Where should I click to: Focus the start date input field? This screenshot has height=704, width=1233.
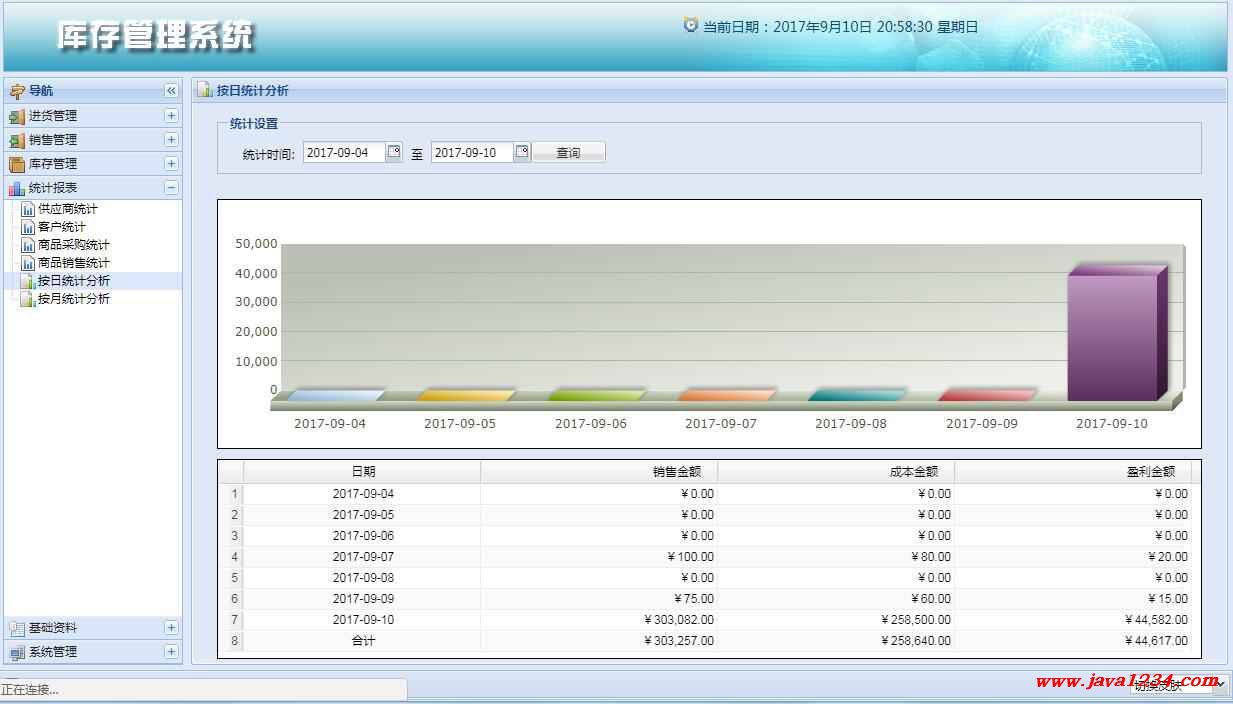343,153
